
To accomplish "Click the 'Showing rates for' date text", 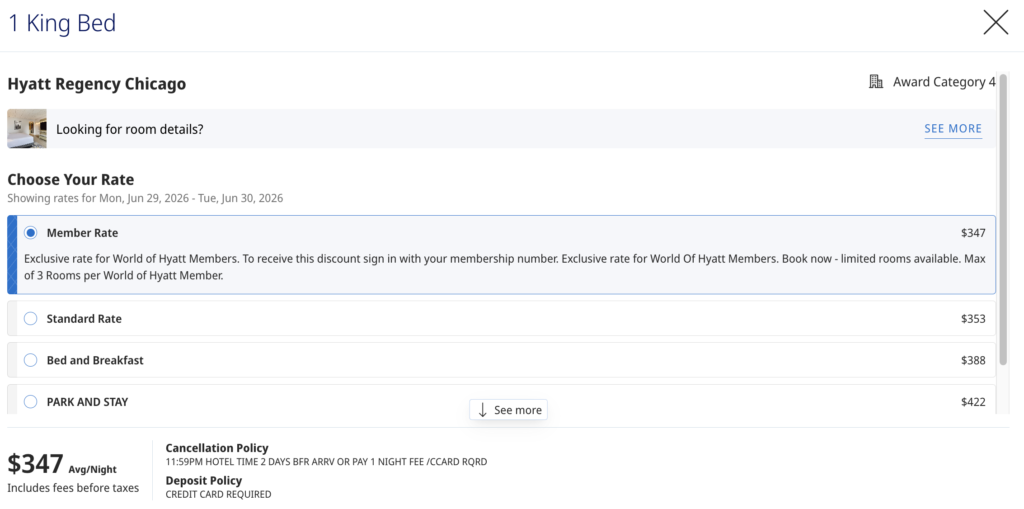I will tap(145, 198).
